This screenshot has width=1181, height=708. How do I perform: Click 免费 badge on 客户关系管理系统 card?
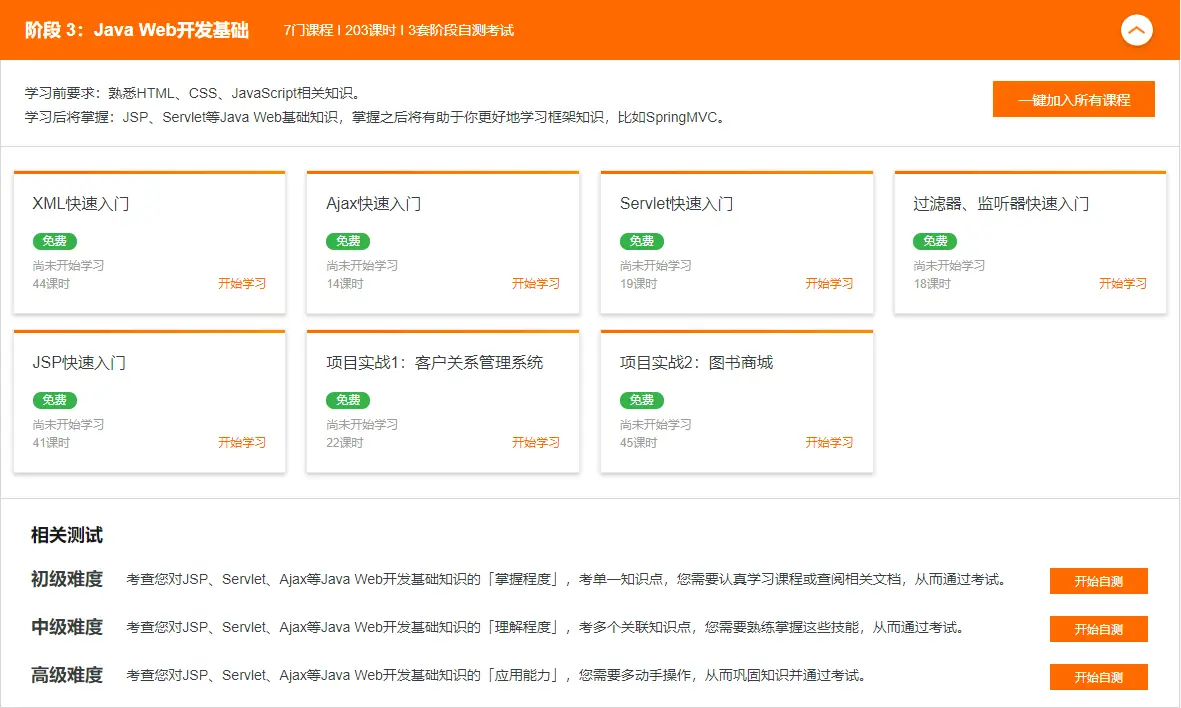click(348, 400)
